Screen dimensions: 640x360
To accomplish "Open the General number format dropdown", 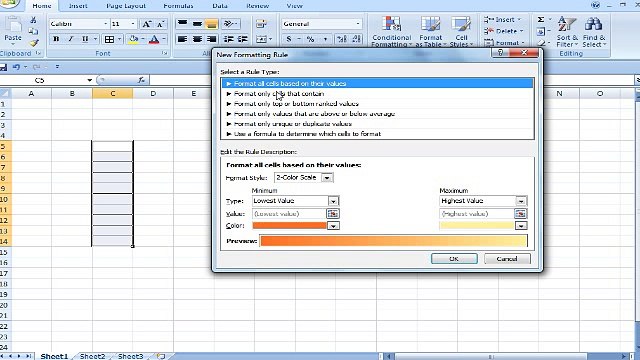I will pos(358,24).
